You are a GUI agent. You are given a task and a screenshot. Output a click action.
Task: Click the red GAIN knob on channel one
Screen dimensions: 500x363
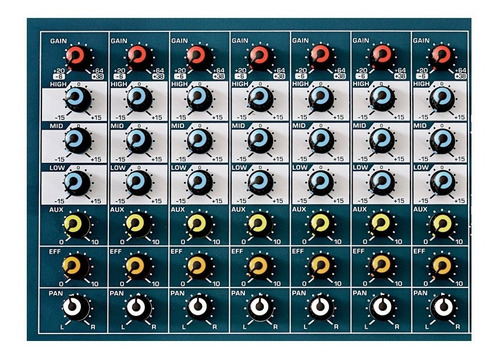[x=79, y=57]
